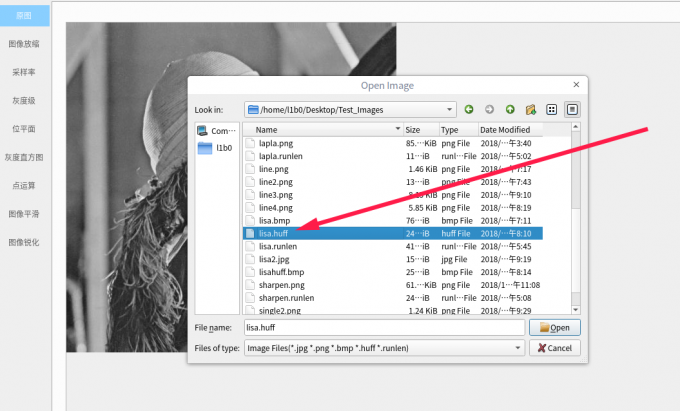Sort files by the Name column header

[323, 130]
